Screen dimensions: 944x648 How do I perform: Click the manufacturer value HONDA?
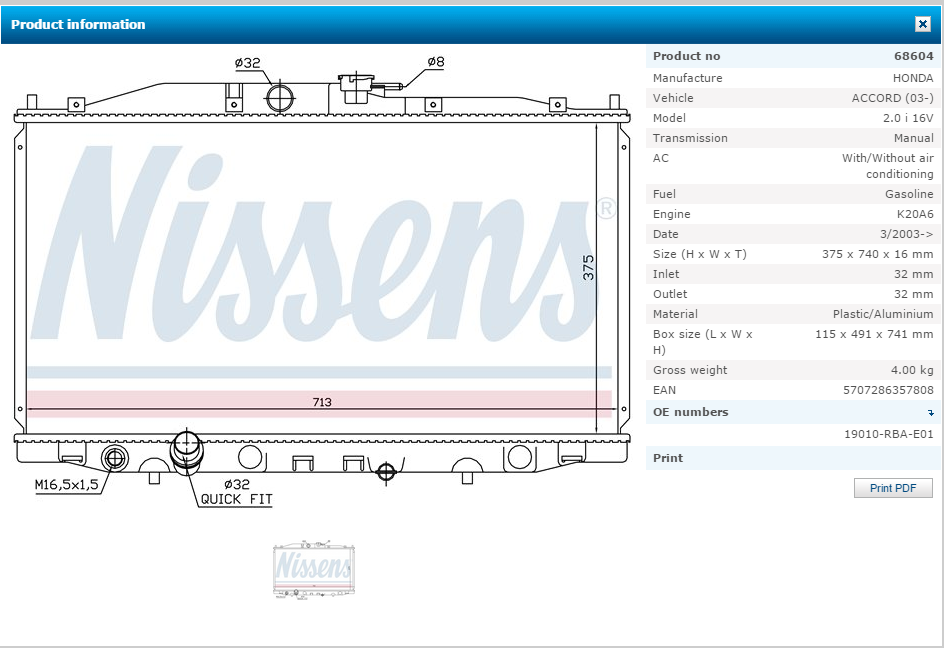[x=913, y=78]
